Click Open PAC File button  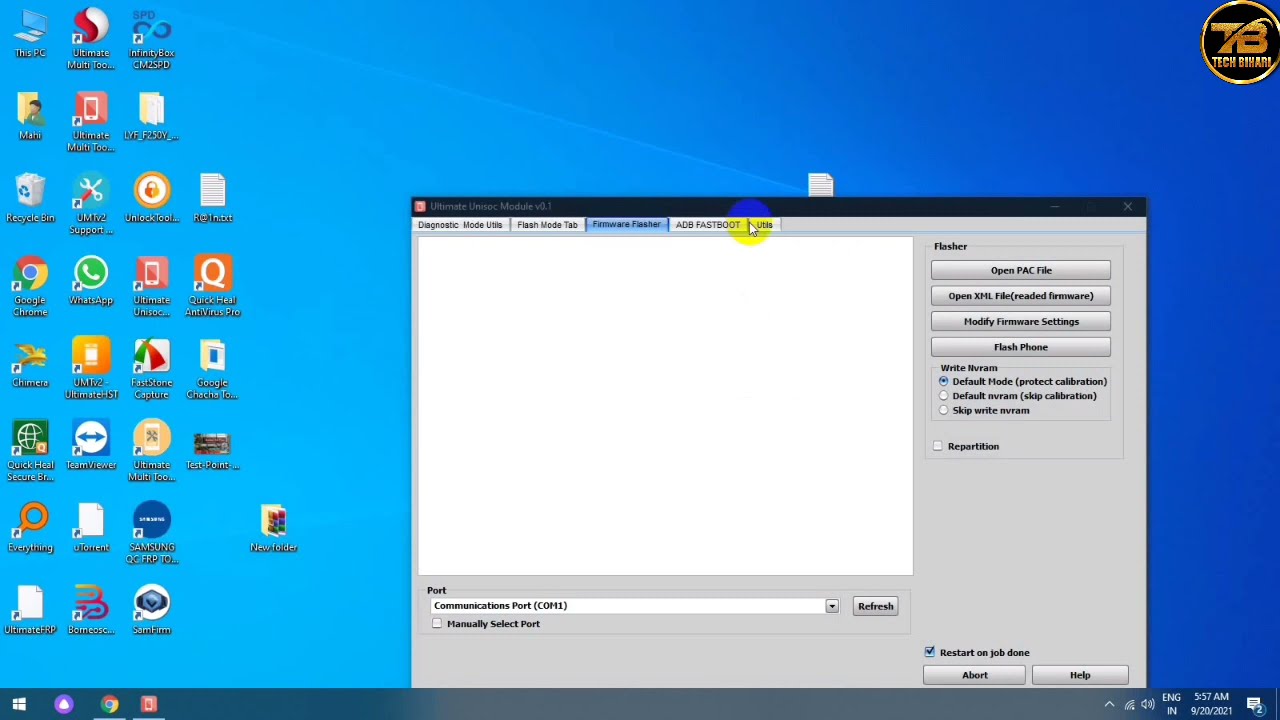pos(1021,271)
